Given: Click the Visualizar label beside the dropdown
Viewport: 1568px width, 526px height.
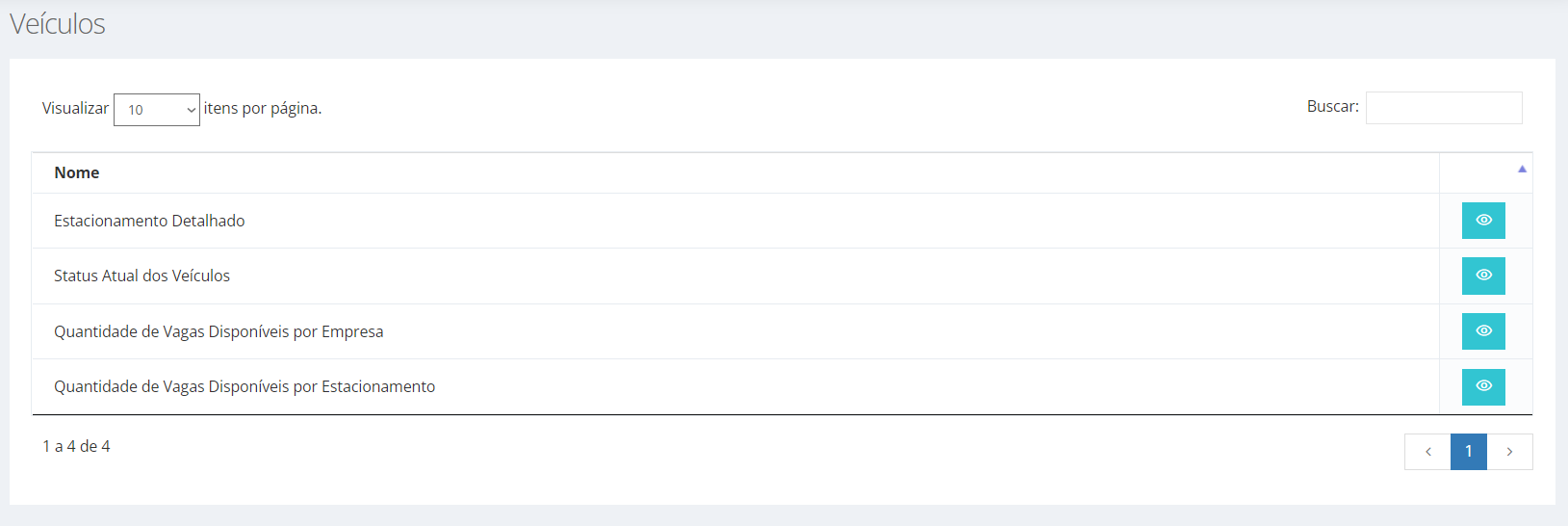Looking at the screenshot, I should coord(75,108).
